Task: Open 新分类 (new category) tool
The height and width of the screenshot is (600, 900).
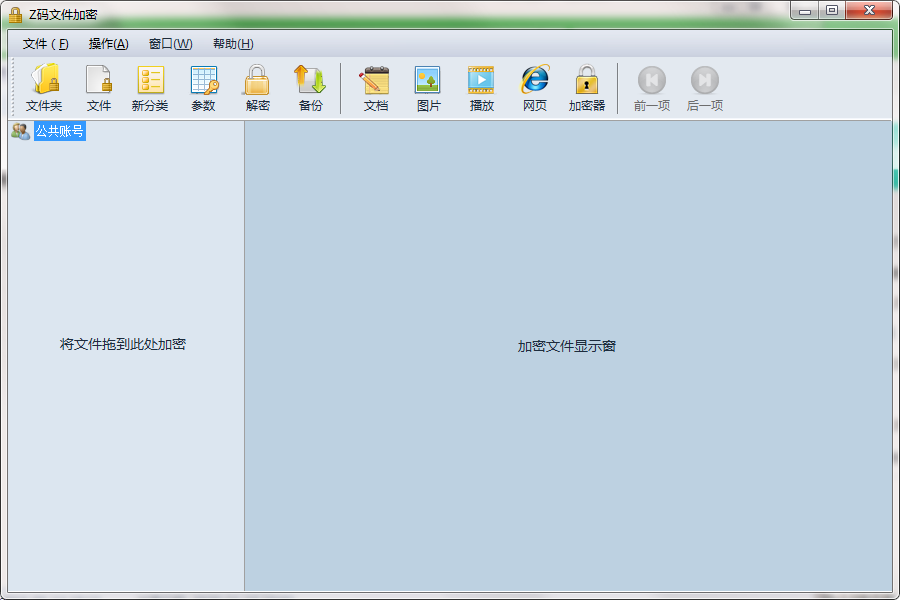Action: 150,88
